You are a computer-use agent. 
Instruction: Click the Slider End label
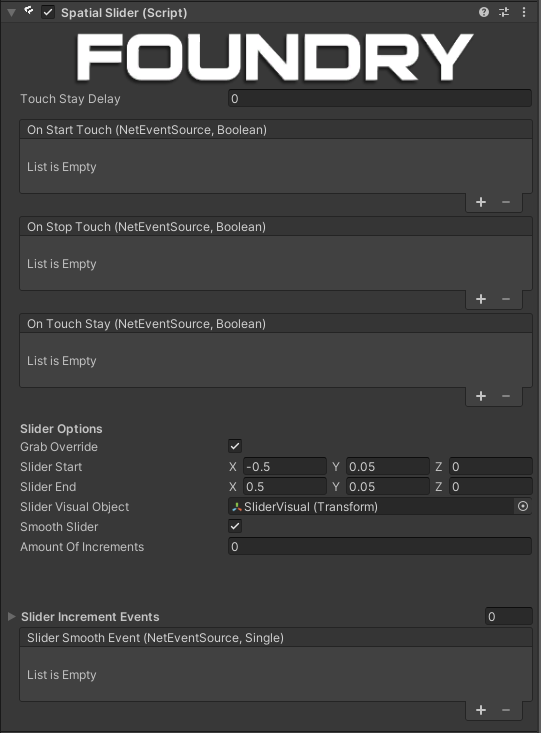tap(48, 487)
